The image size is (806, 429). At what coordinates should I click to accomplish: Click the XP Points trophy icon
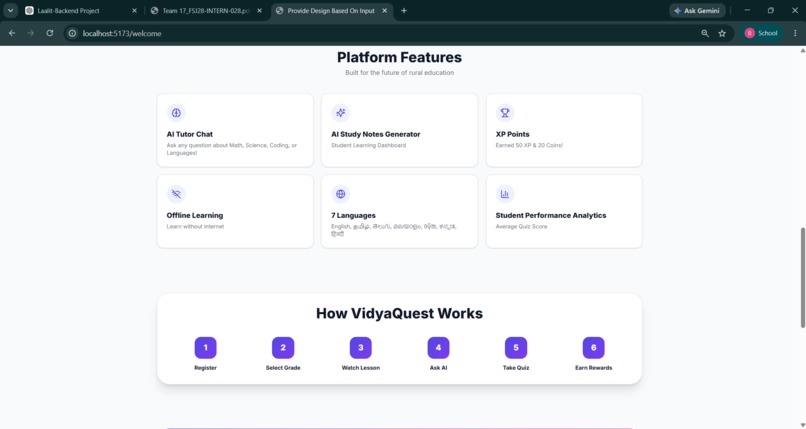[x=505, y=113]
